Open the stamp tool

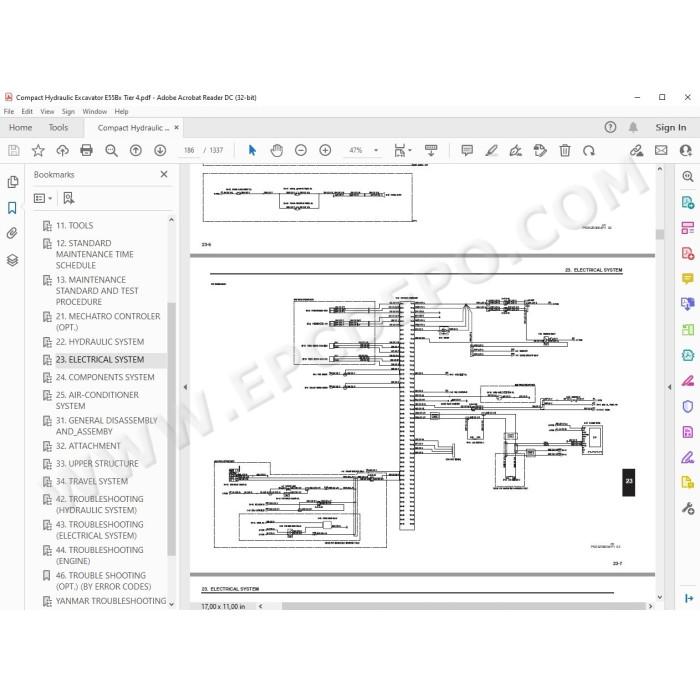click(x=540, y=150)
